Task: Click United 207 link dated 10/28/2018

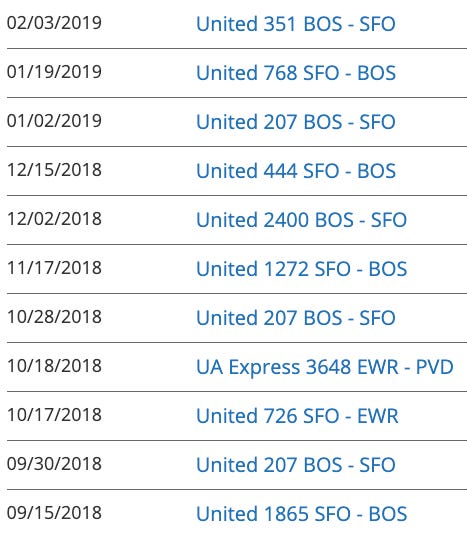Action: tap(296, 318)
